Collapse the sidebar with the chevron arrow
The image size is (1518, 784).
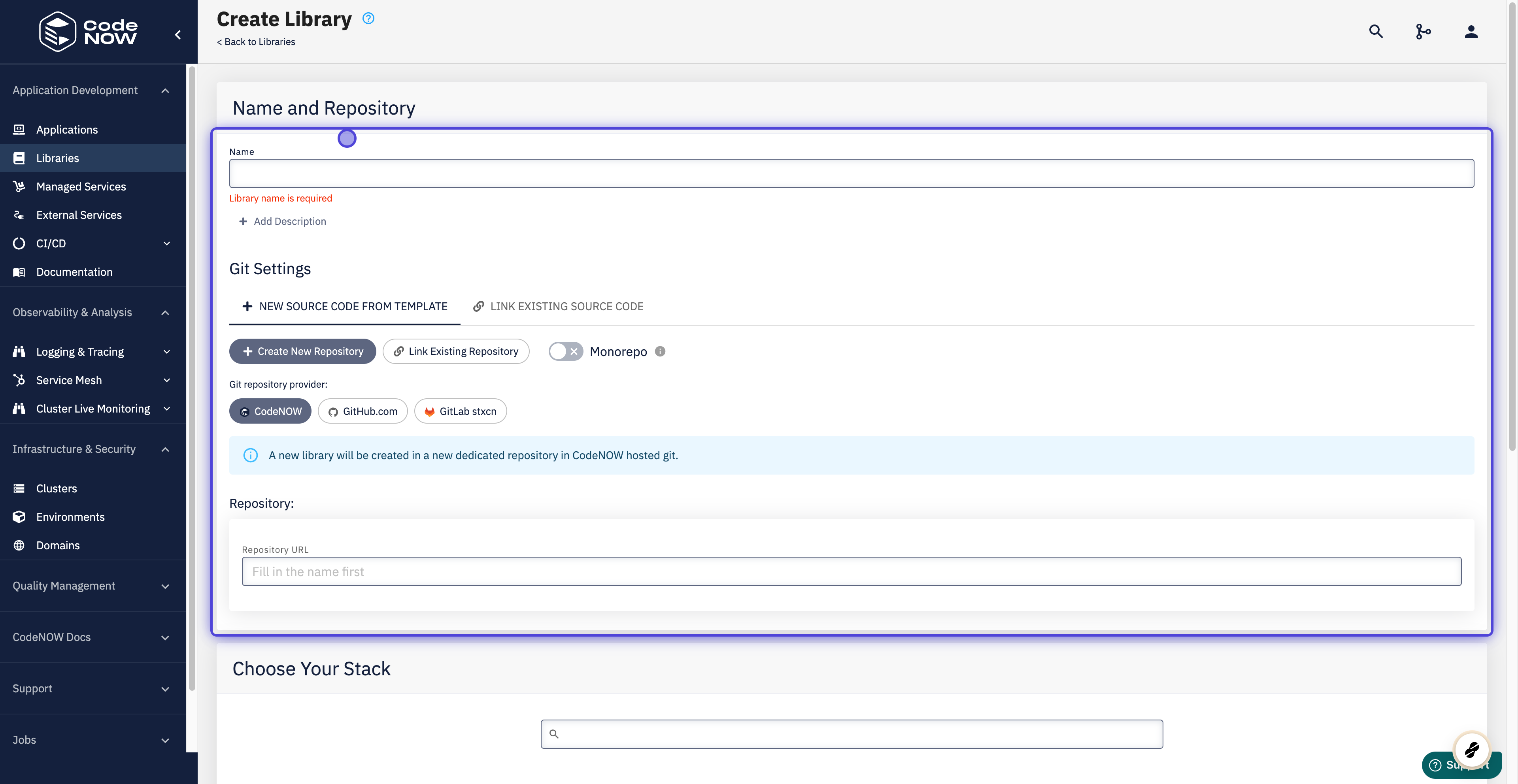coord(177,35)
